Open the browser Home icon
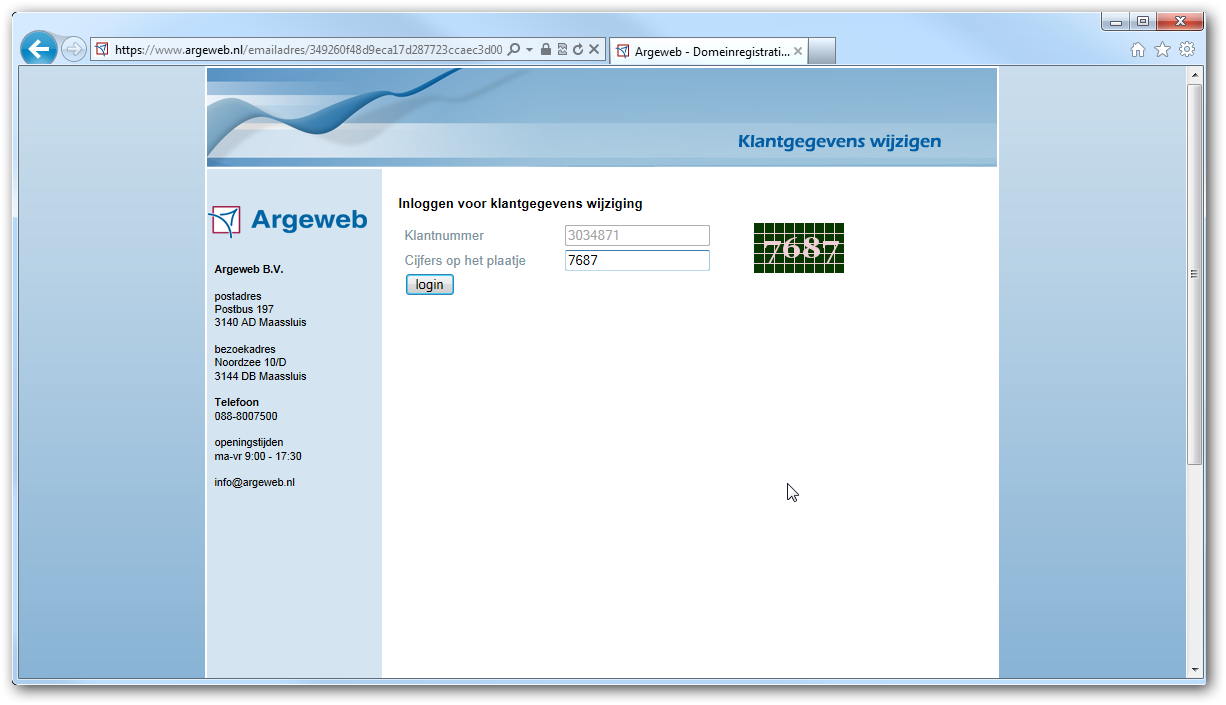Viewport: 1226px width, 705px height. click(x=1137, y=50)
